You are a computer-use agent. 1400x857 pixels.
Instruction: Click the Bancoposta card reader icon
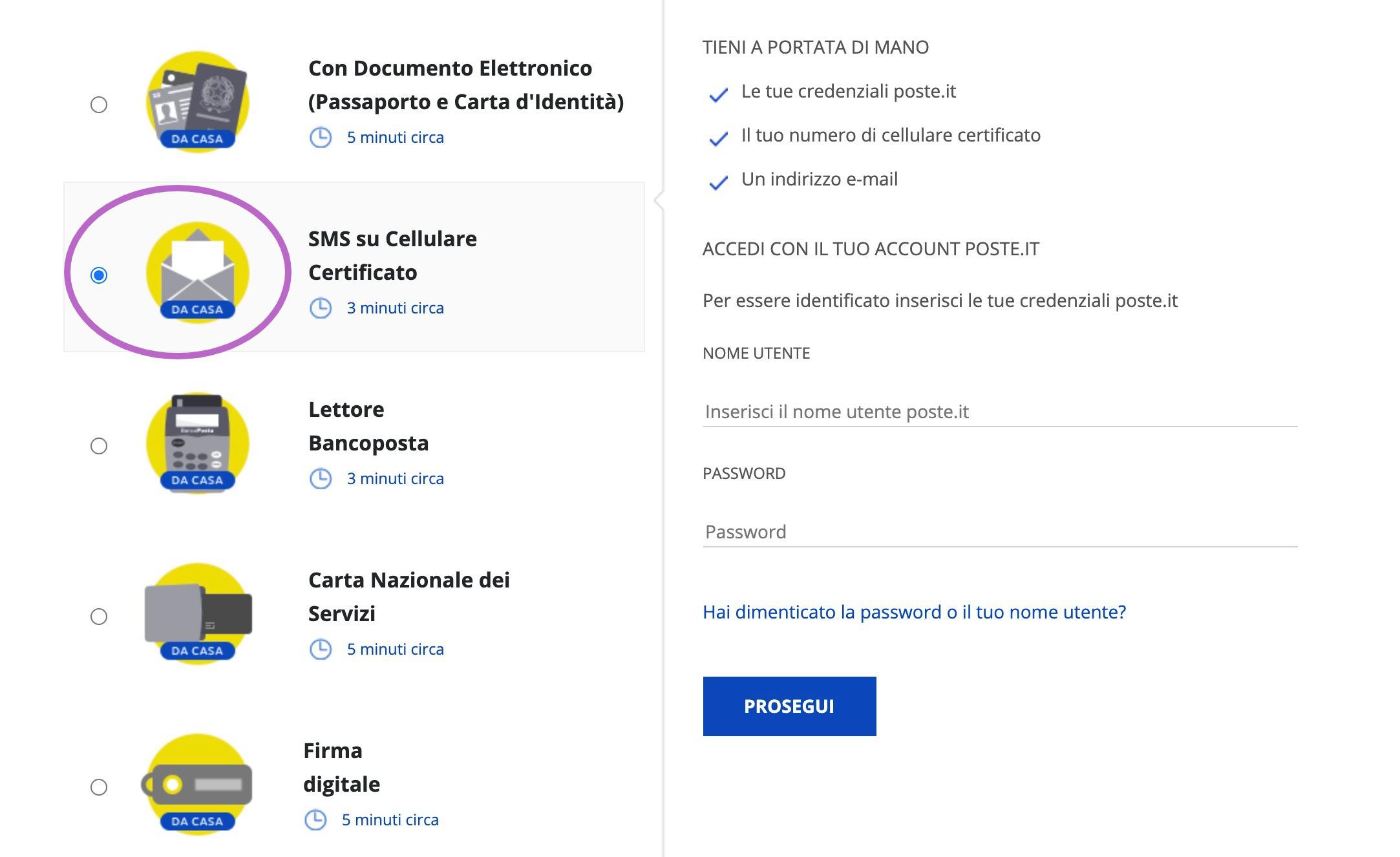pos(197,443)
